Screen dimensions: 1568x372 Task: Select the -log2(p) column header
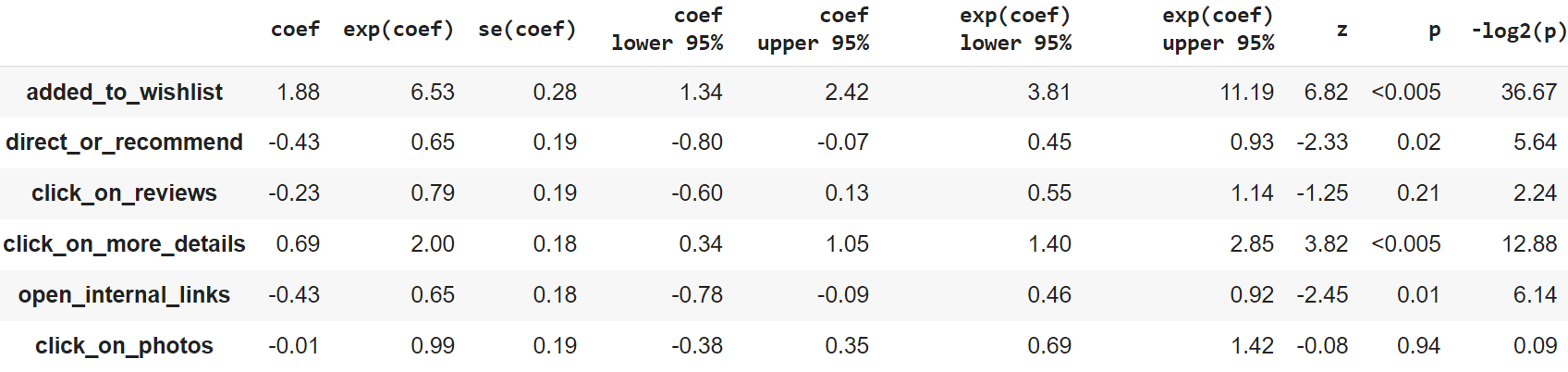[x=1518, y=30]
